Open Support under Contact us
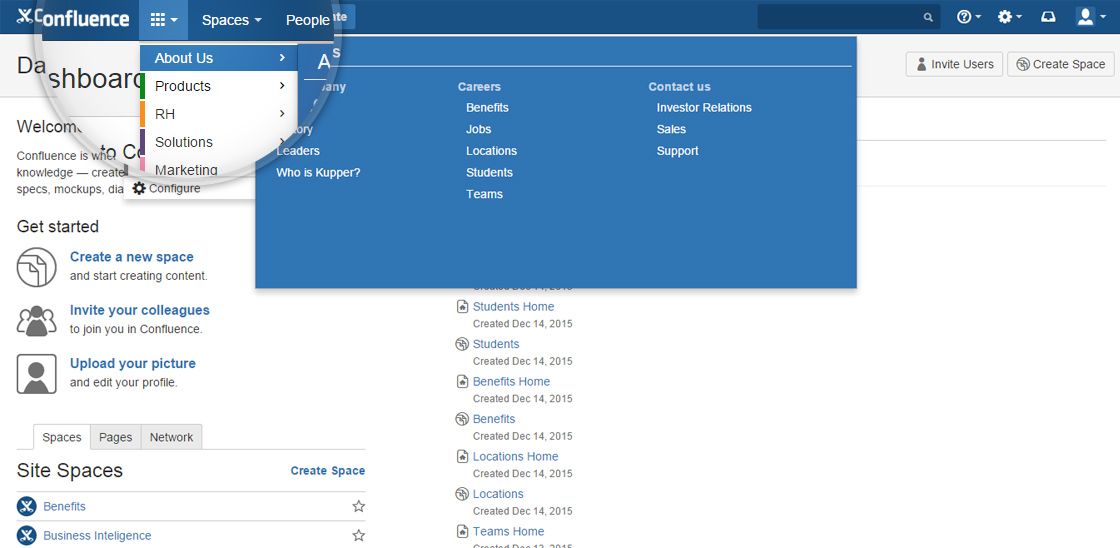 click(x=678, y=151)
